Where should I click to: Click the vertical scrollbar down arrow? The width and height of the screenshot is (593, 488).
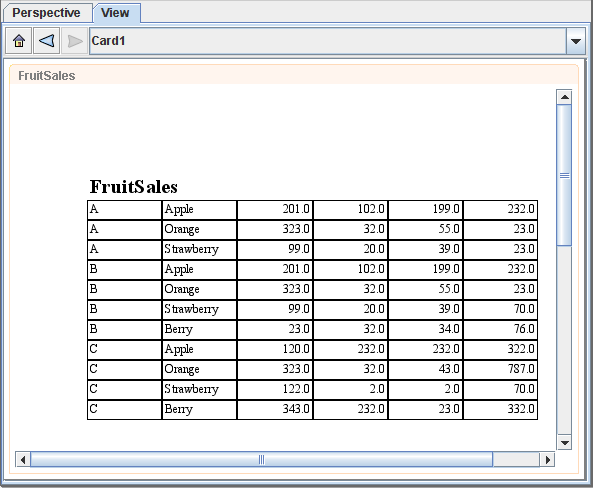coord(564,442)
